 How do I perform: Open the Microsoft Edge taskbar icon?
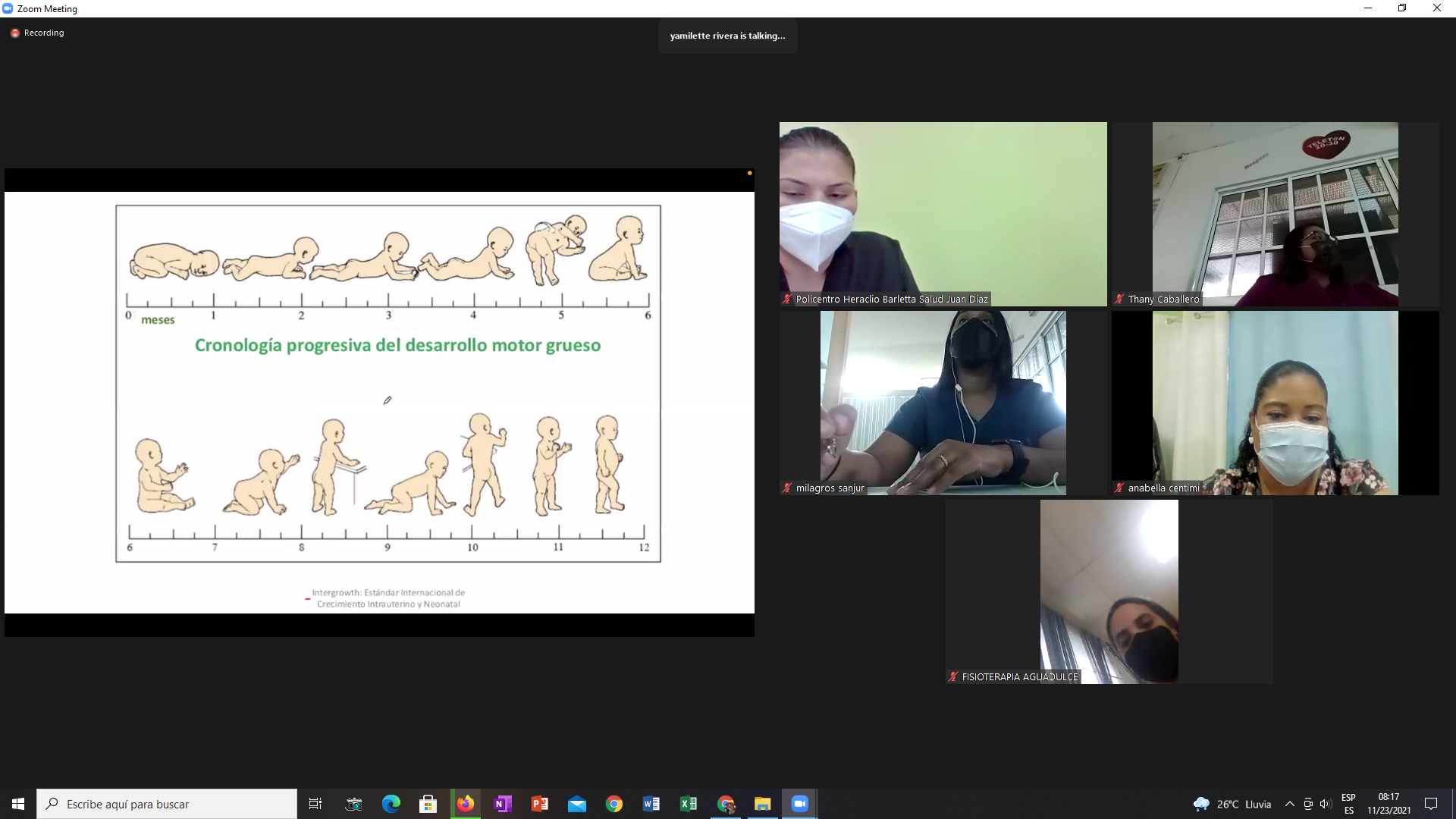click(391, 804)
